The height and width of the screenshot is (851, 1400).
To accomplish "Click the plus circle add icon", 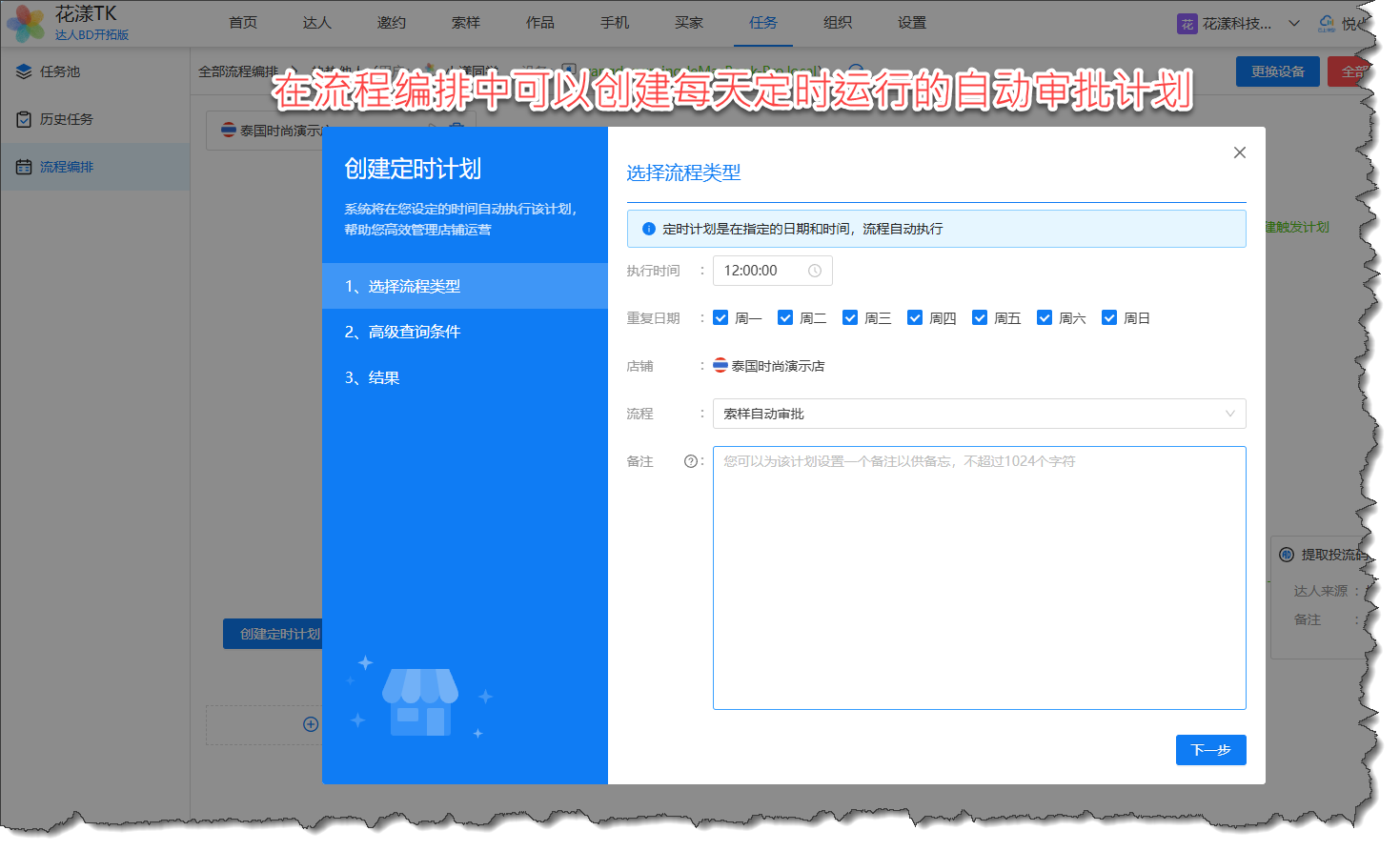I will pos(311,724).
